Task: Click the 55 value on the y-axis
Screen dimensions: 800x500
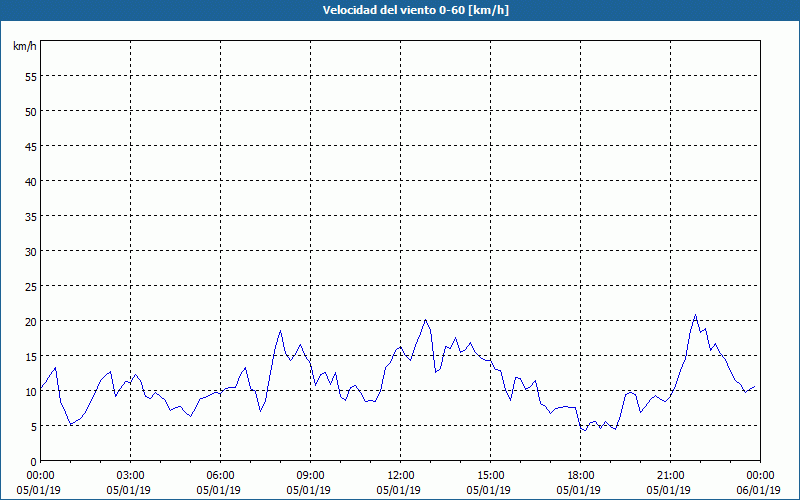Action: point(31,76)
